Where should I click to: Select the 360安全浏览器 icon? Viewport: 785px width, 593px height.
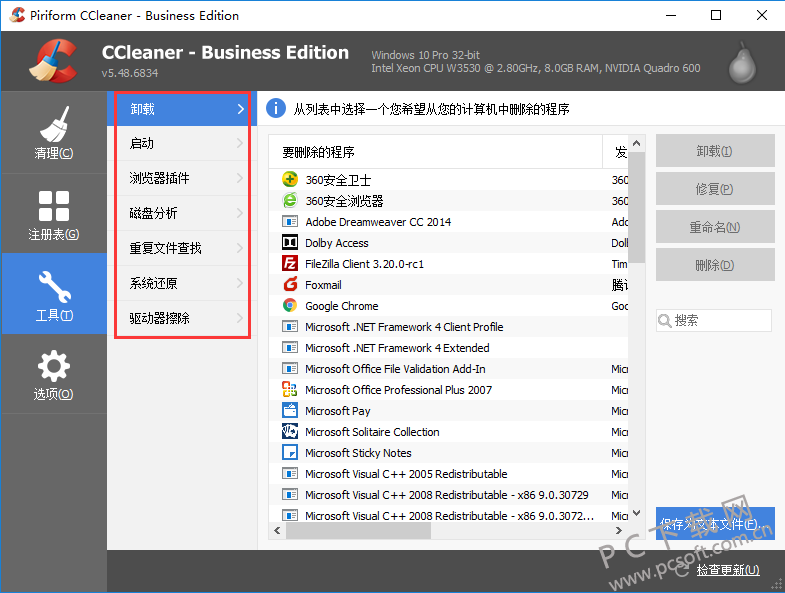tap(290, 200)
